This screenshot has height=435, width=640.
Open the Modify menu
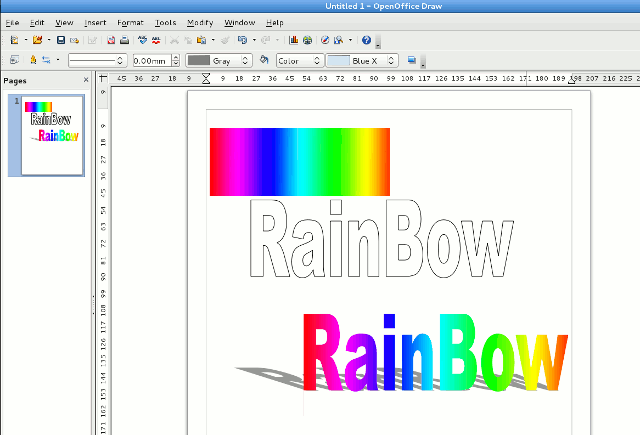pyautogui.click(x=200, y=22)
